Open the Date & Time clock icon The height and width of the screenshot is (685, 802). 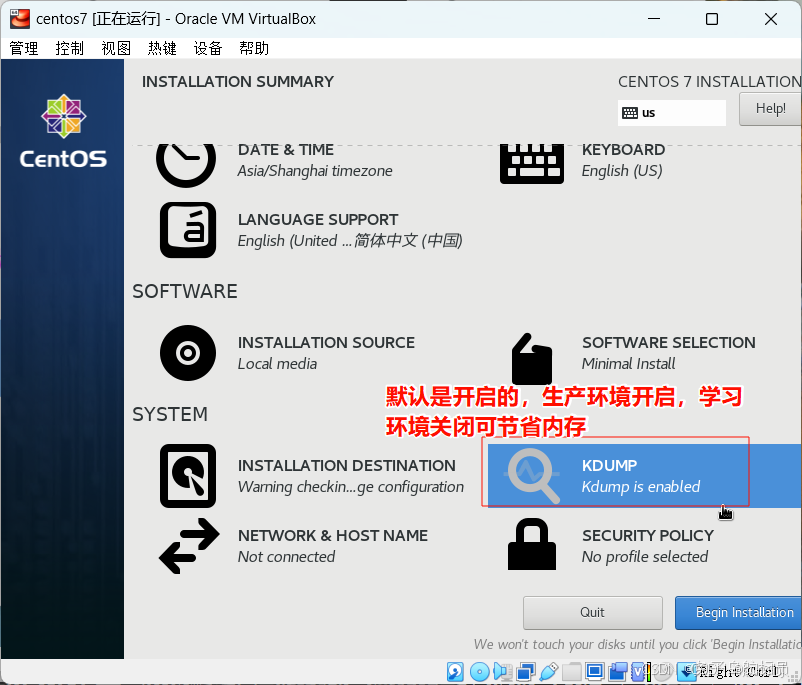coord(186,164)
